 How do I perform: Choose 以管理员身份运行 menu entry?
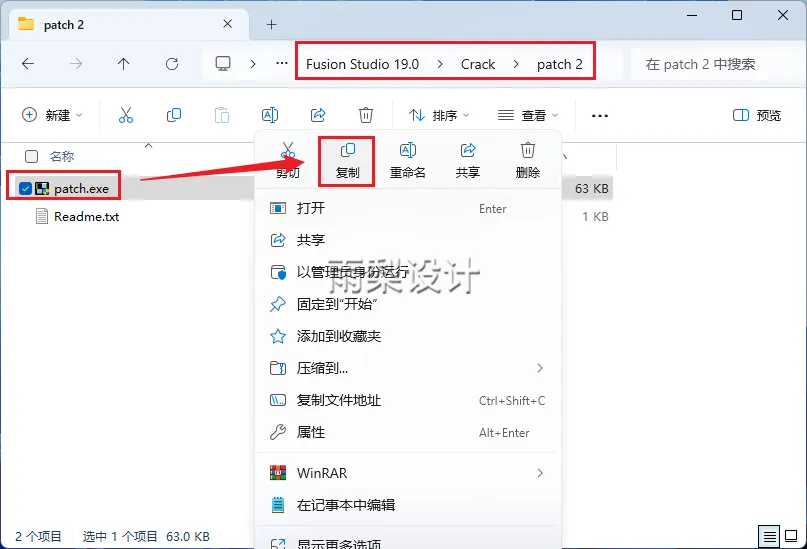tap(407, 272)
